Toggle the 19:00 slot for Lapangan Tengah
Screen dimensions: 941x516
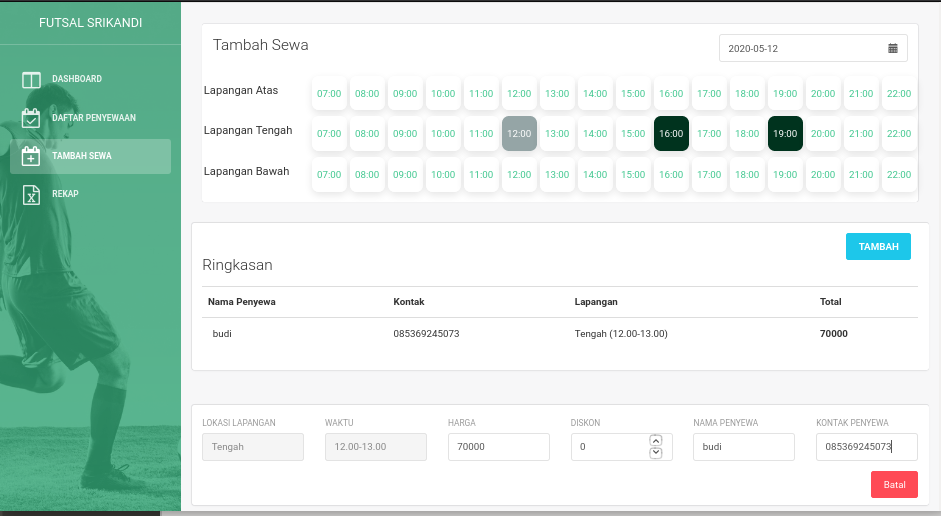tap(785, 133)
